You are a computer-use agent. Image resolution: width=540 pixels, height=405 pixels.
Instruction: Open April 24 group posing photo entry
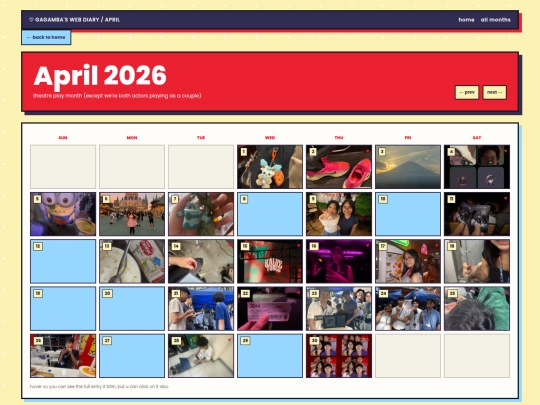pyautogui.click(x=408, y=309)
